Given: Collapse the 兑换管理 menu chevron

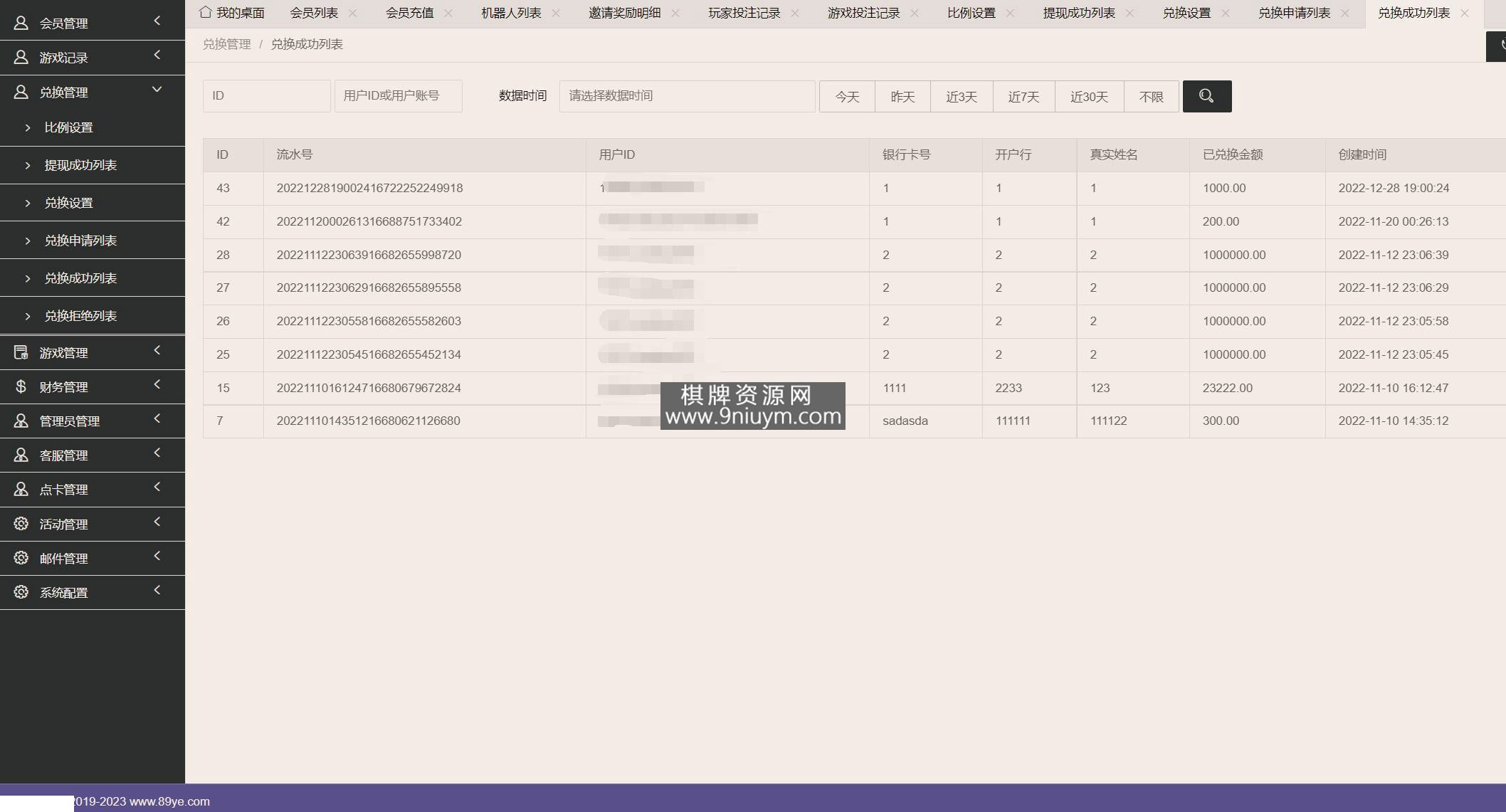Looking at the screenshot, I should [157, 89].
